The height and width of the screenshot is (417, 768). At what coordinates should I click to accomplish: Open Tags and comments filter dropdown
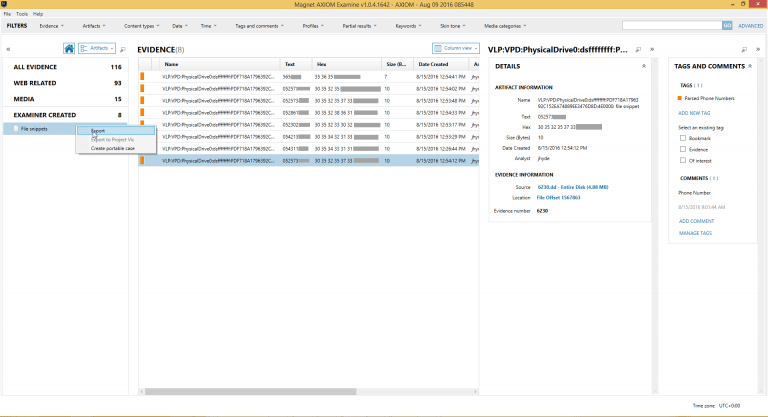coord(259,26)
